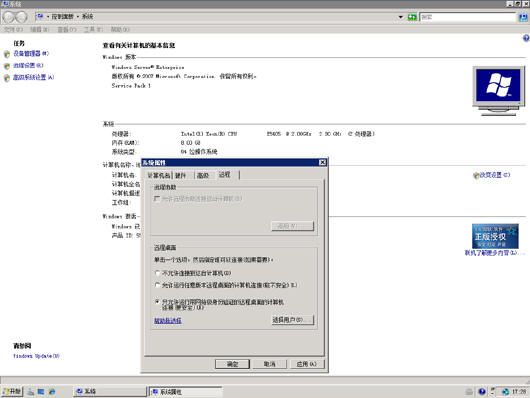Screen dimensions: 530x398
Task: Switch to 计算机名 tab in dialog
Action: click(159, 175)
